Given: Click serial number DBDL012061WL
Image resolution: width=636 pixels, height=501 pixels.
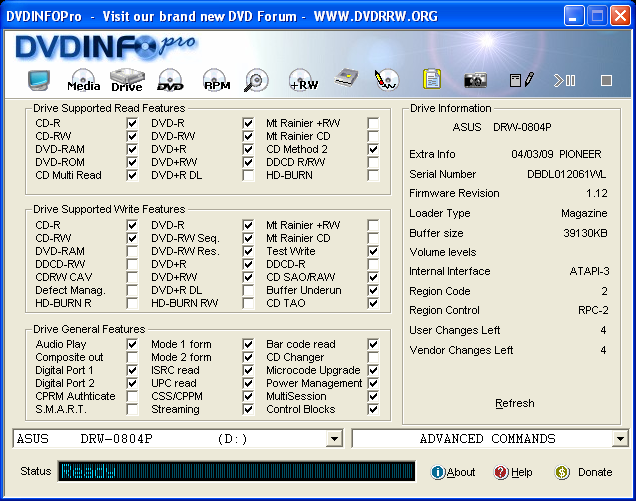Looking at the screenshot, I should tap(567, 174).
